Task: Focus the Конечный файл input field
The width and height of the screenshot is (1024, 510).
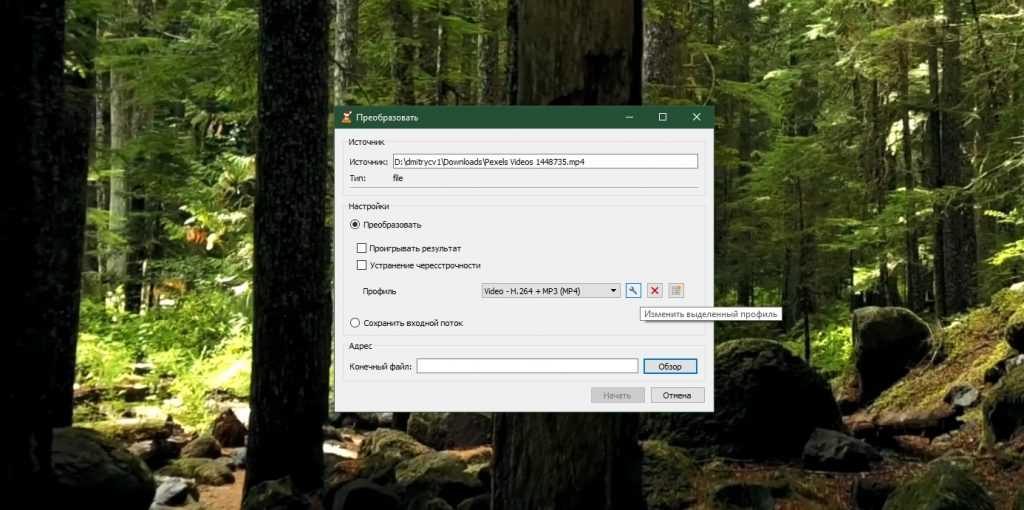Action: click(527, 367)
